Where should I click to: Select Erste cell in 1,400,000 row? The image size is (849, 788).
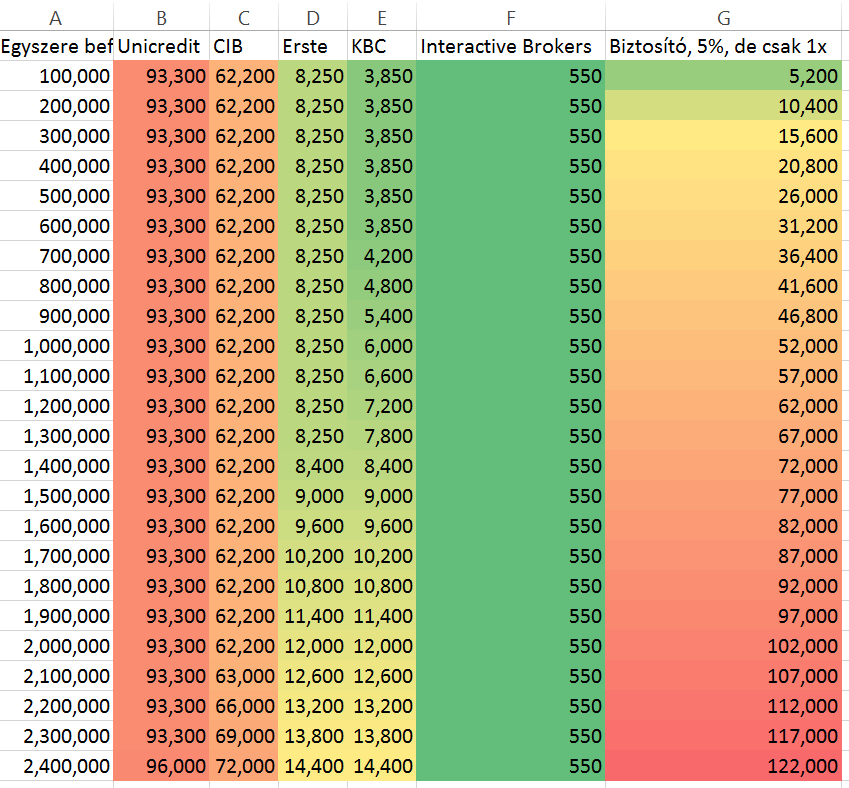coord(313,466)
